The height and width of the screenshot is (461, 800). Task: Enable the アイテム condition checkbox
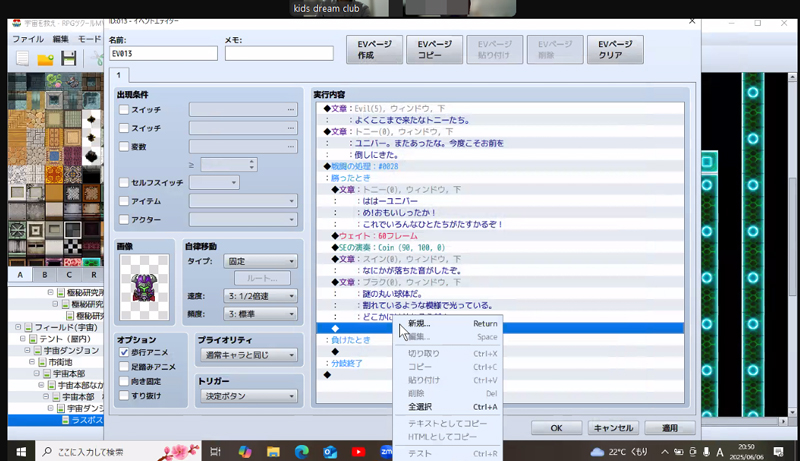coord(123,201)
